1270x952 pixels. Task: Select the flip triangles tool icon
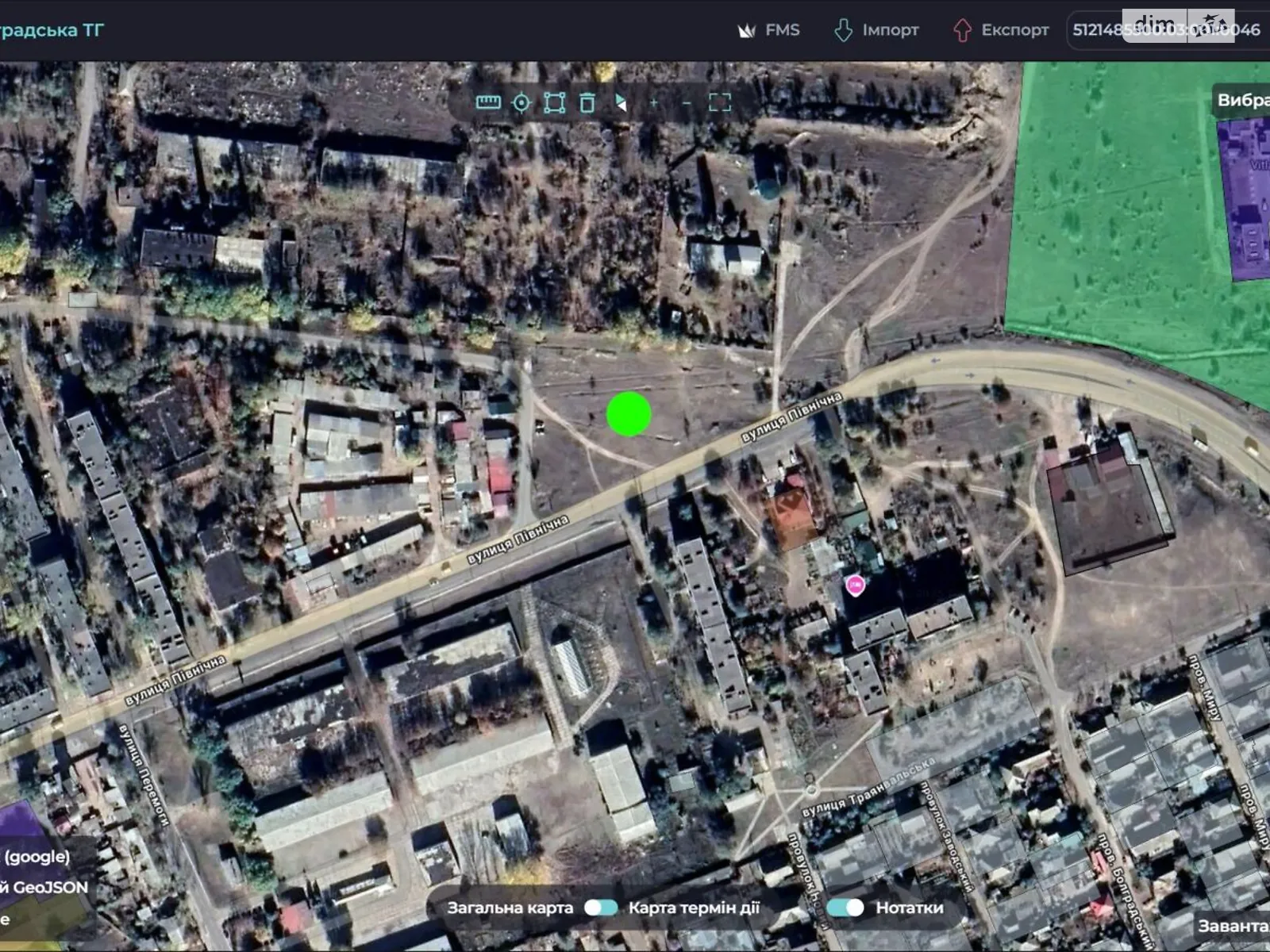click(621, 102)
